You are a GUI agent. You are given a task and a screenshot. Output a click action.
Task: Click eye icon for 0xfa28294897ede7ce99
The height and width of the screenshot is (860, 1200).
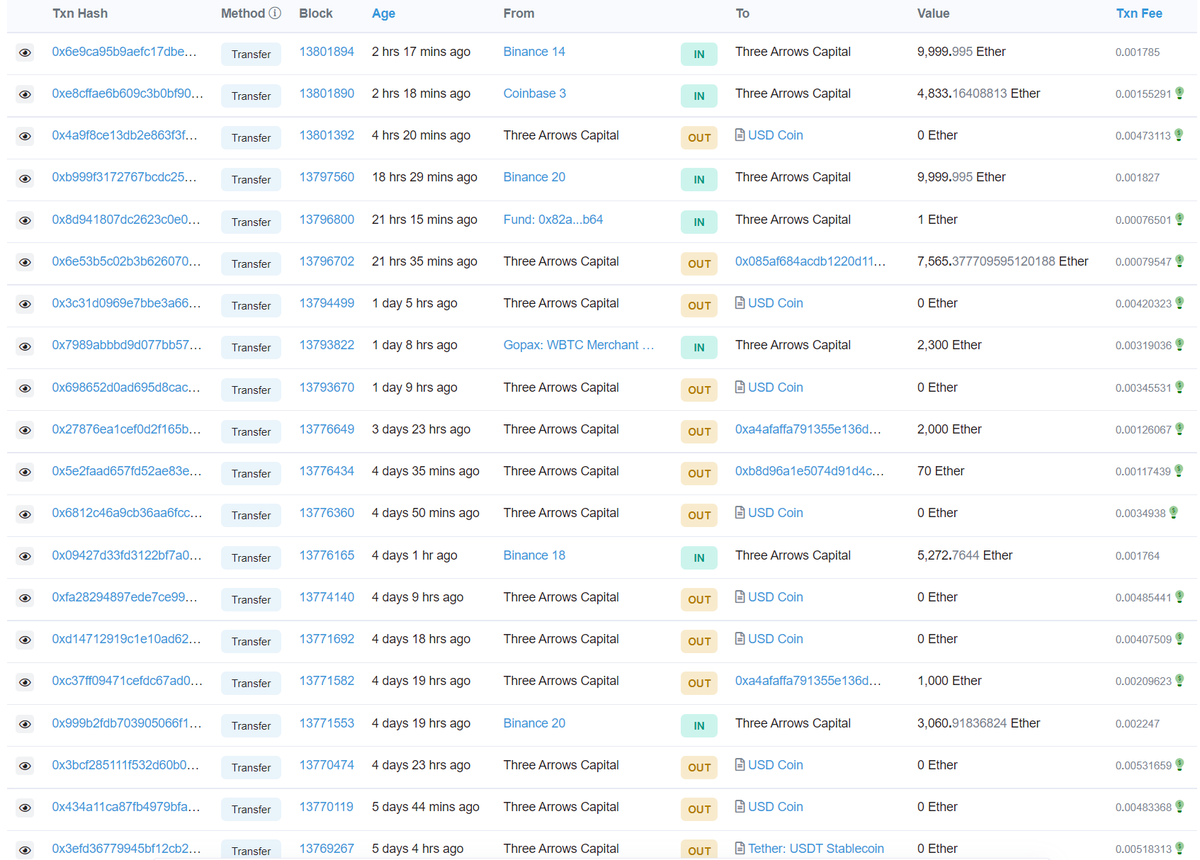point(25,599)
